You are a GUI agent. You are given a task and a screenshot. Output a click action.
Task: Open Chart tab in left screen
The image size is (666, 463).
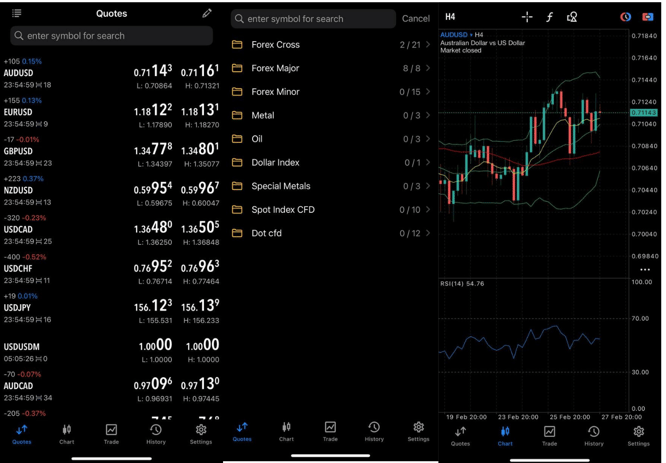click(67, 435)
